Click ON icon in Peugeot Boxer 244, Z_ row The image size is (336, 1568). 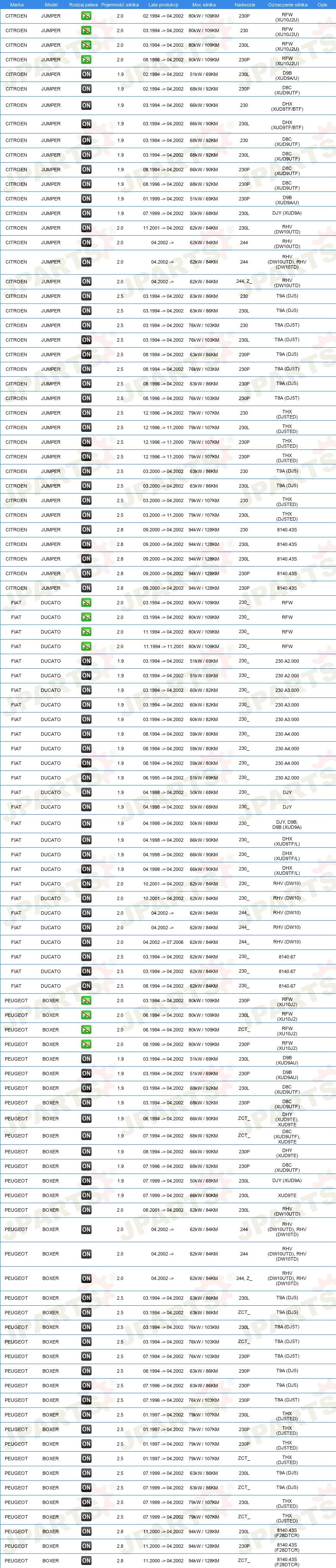pyautogui.click(x=86, y=1279)
